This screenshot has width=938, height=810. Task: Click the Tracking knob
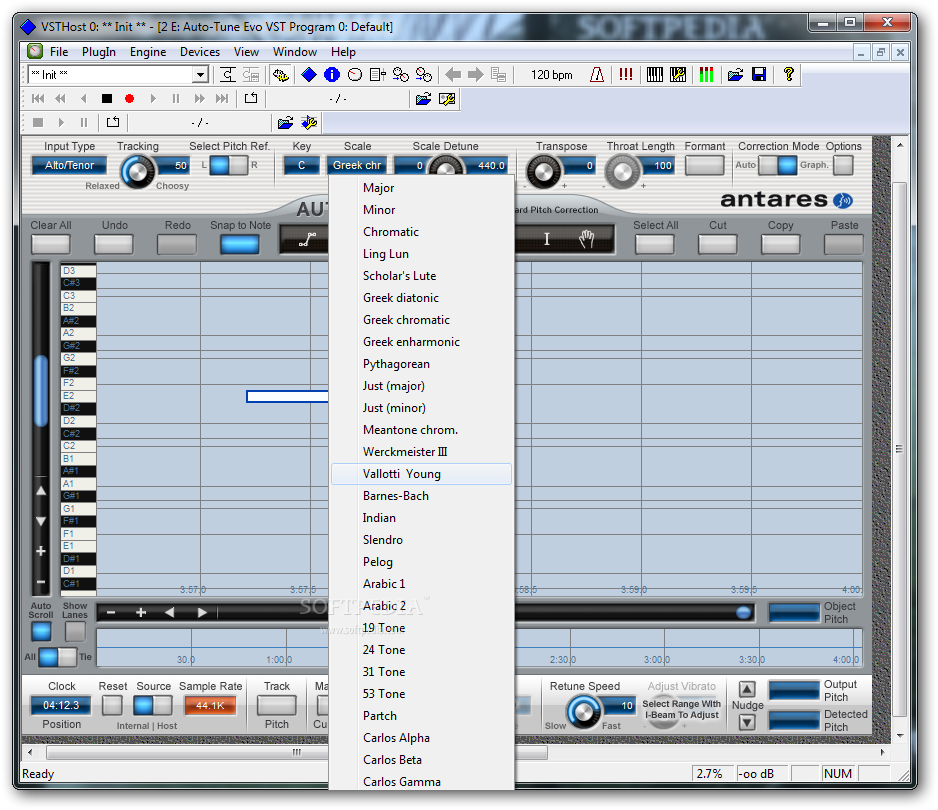138,172
